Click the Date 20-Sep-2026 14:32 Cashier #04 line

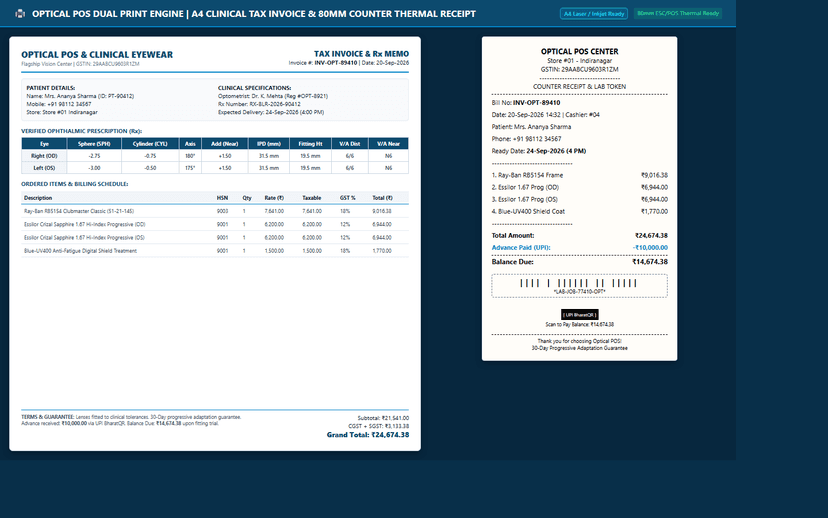(545, 115)
